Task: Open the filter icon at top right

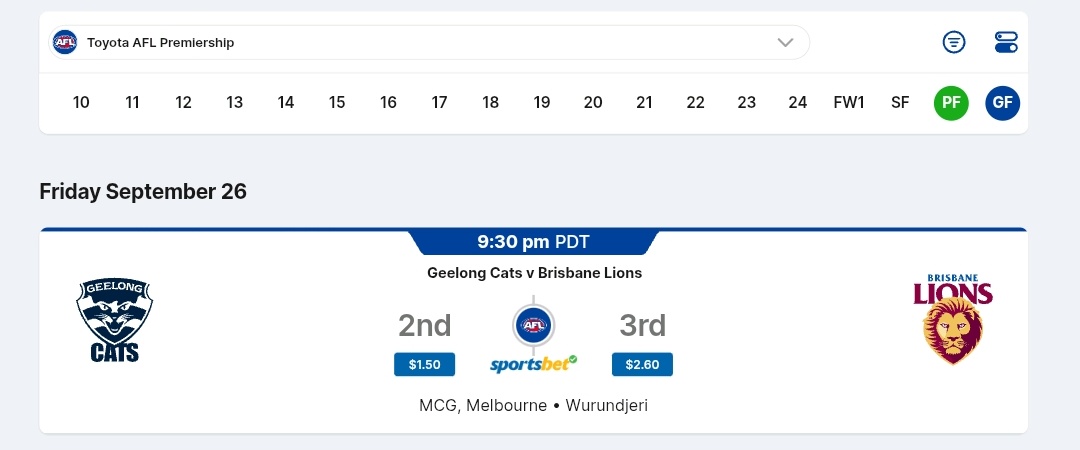Action: (954, 42)
